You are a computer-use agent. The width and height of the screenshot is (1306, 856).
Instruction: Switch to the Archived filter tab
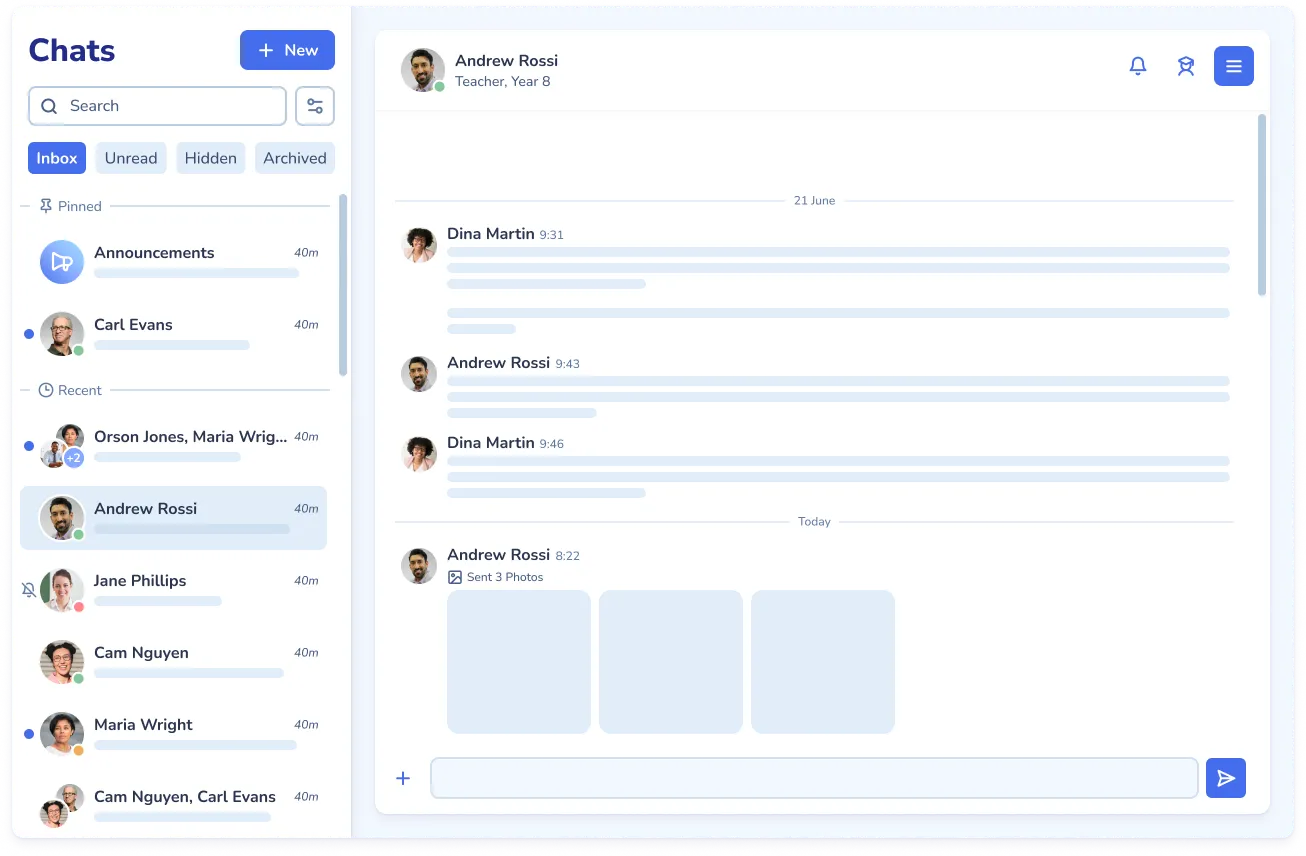point(294,157)
